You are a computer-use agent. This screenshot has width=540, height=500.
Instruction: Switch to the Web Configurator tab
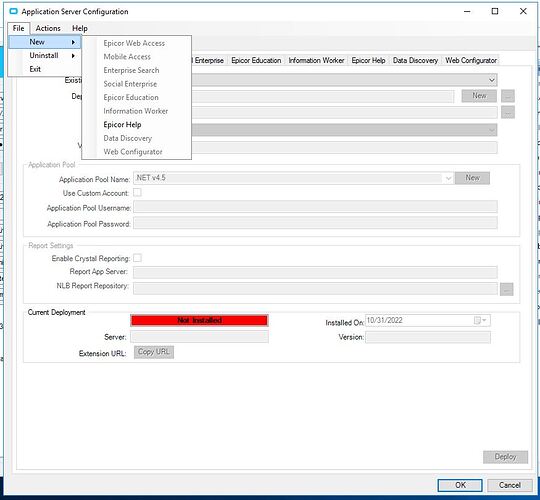(471, 60)
